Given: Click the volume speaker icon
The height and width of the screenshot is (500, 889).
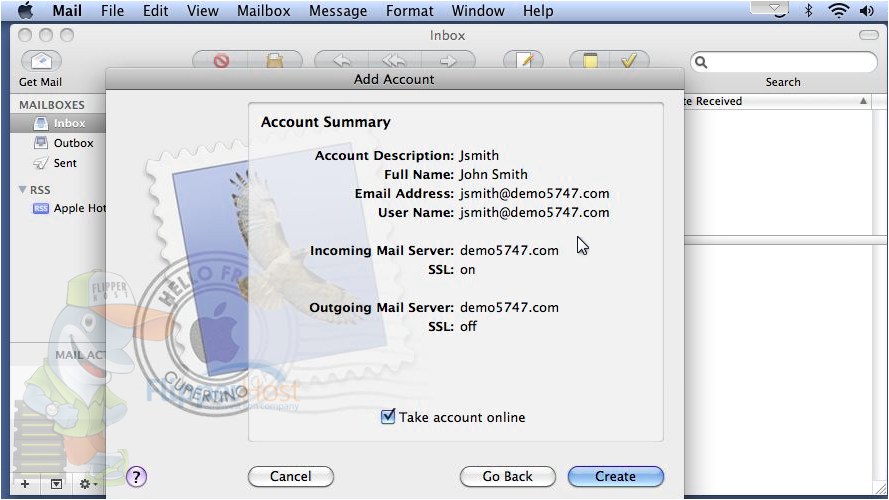Looking at the screenshot, I should coord(866,10).
